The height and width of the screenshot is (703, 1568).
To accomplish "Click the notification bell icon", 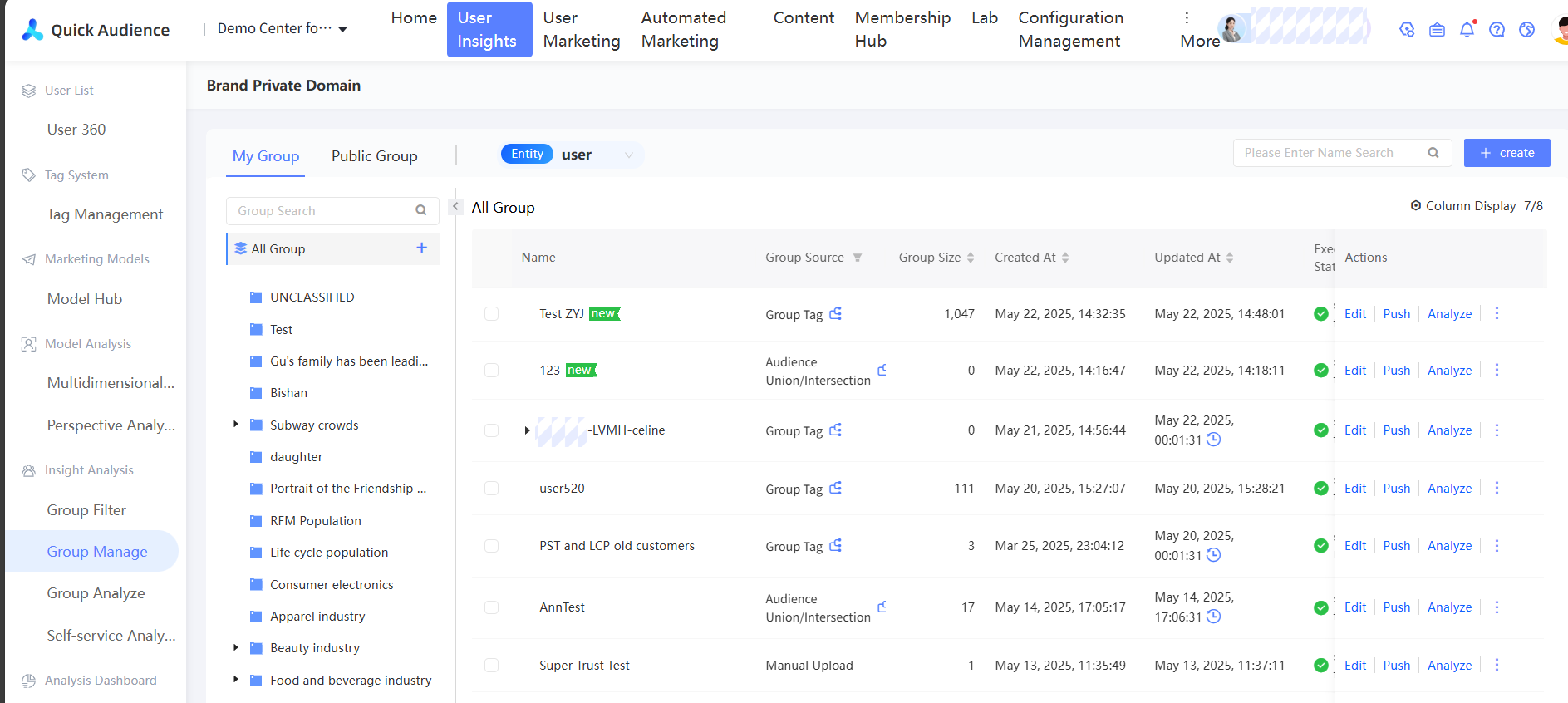I will point(1467,30).
